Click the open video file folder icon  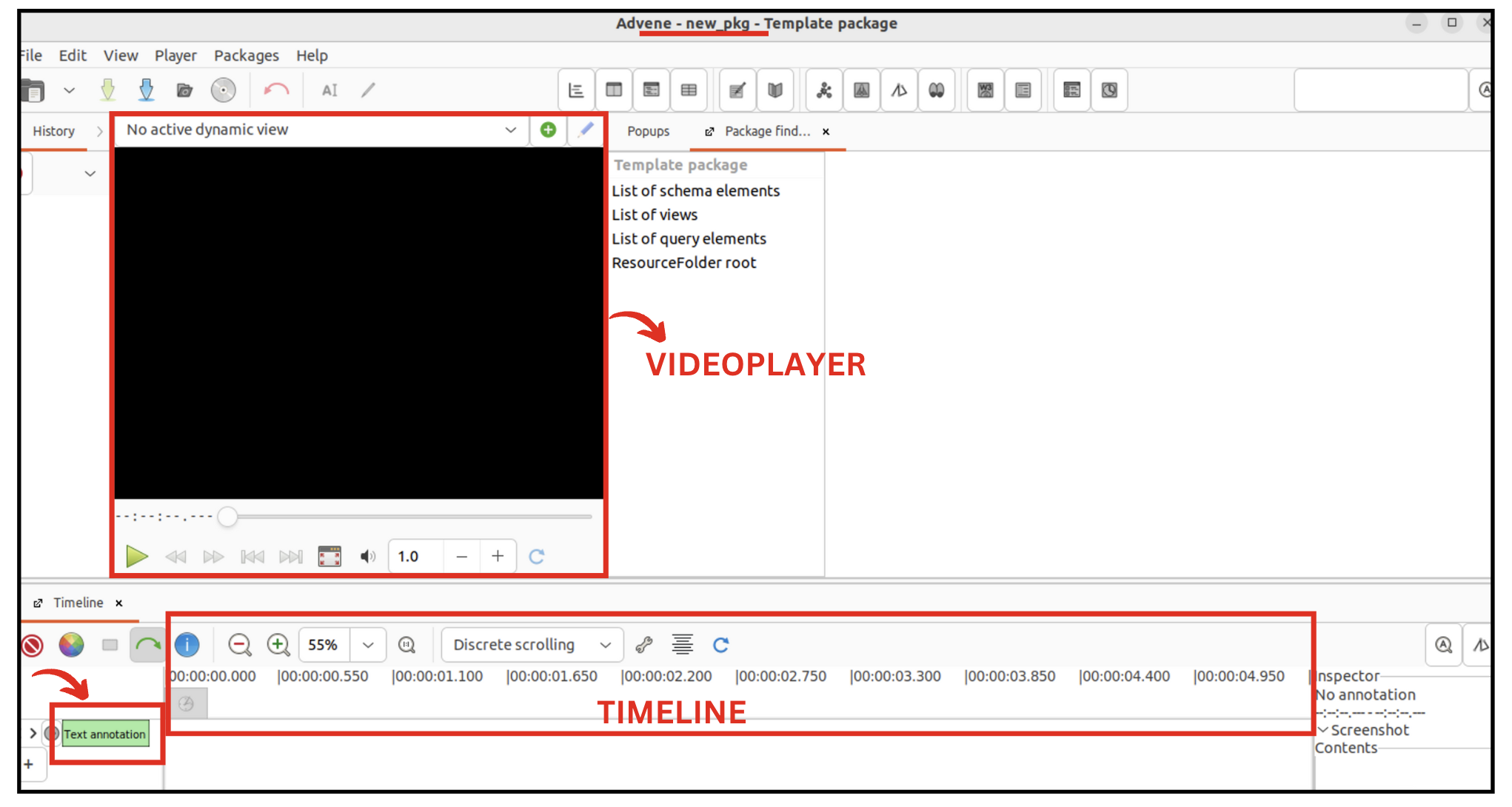[x=184, y=90]
